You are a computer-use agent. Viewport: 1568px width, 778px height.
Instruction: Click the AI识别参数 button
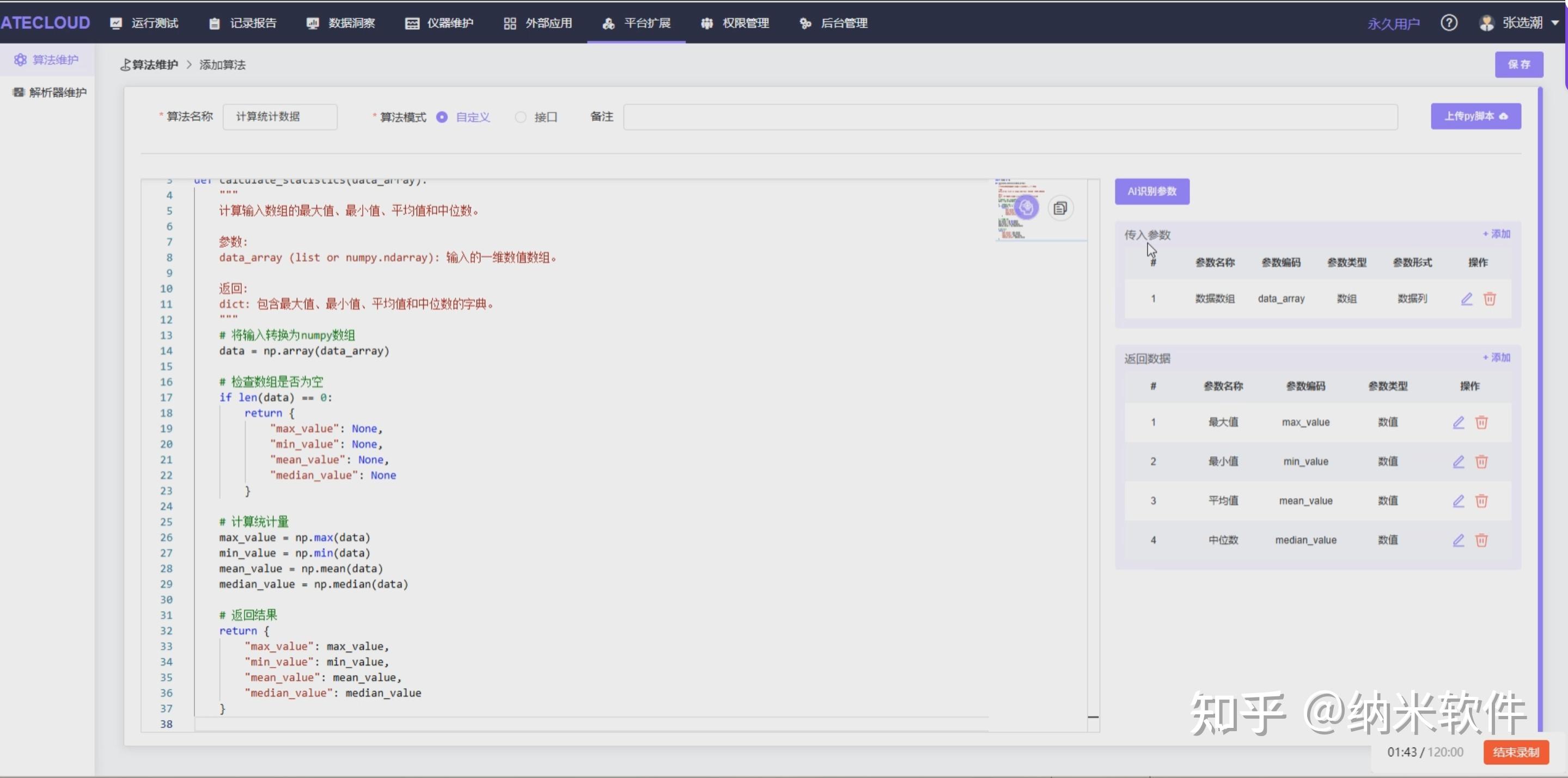[x=1151, y=191]
